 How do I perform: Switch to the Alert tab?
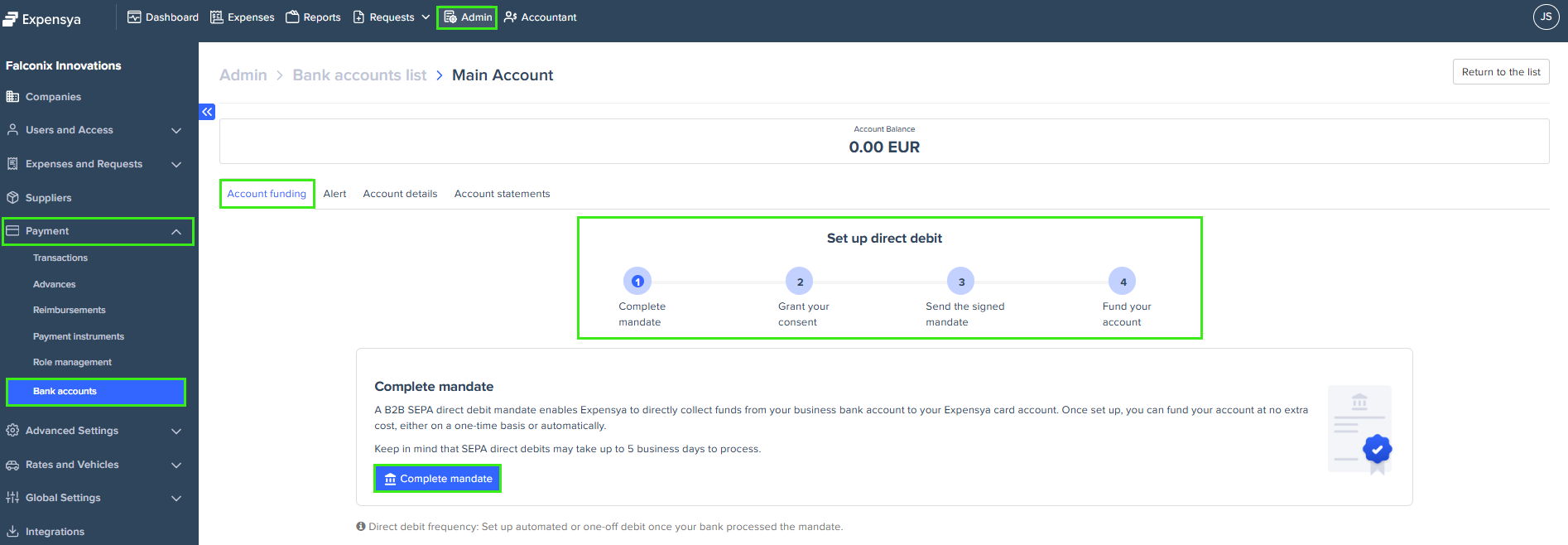click(x=334, y=193)
